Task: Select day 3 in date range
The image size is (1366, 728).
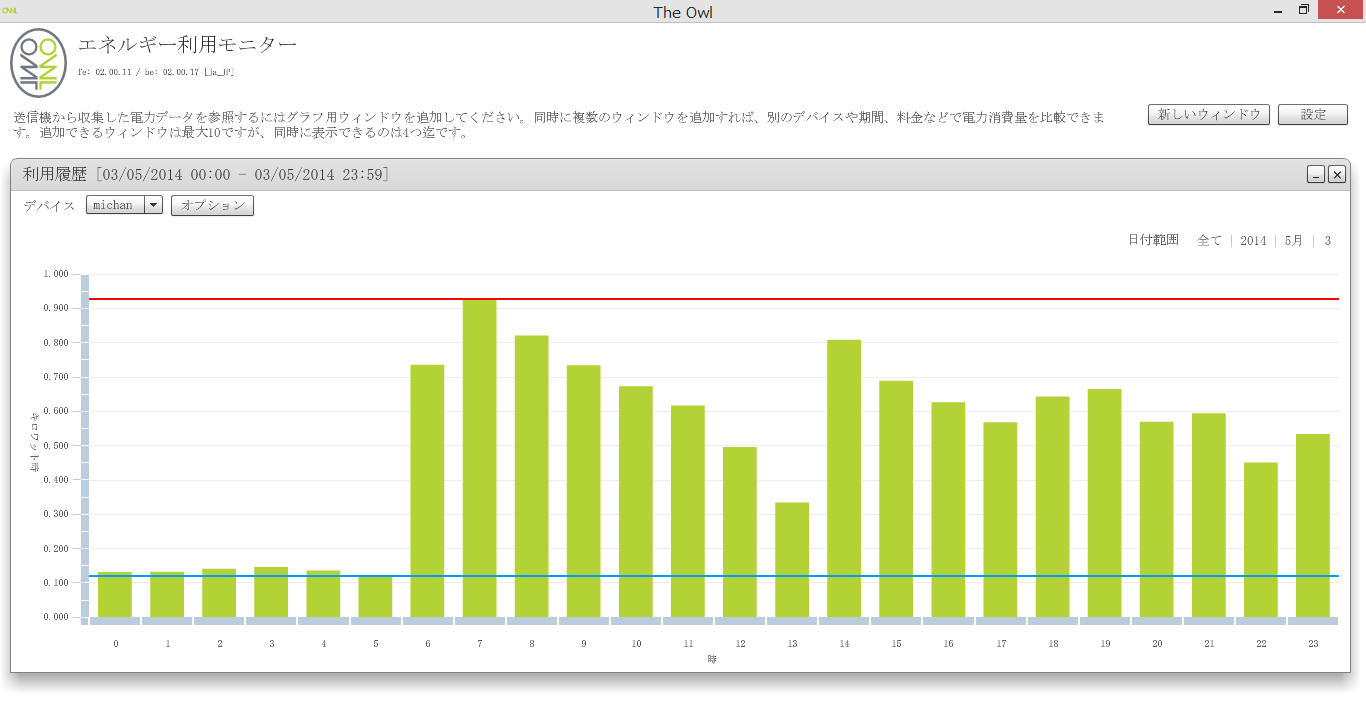Action: [x=1327, y=241]
